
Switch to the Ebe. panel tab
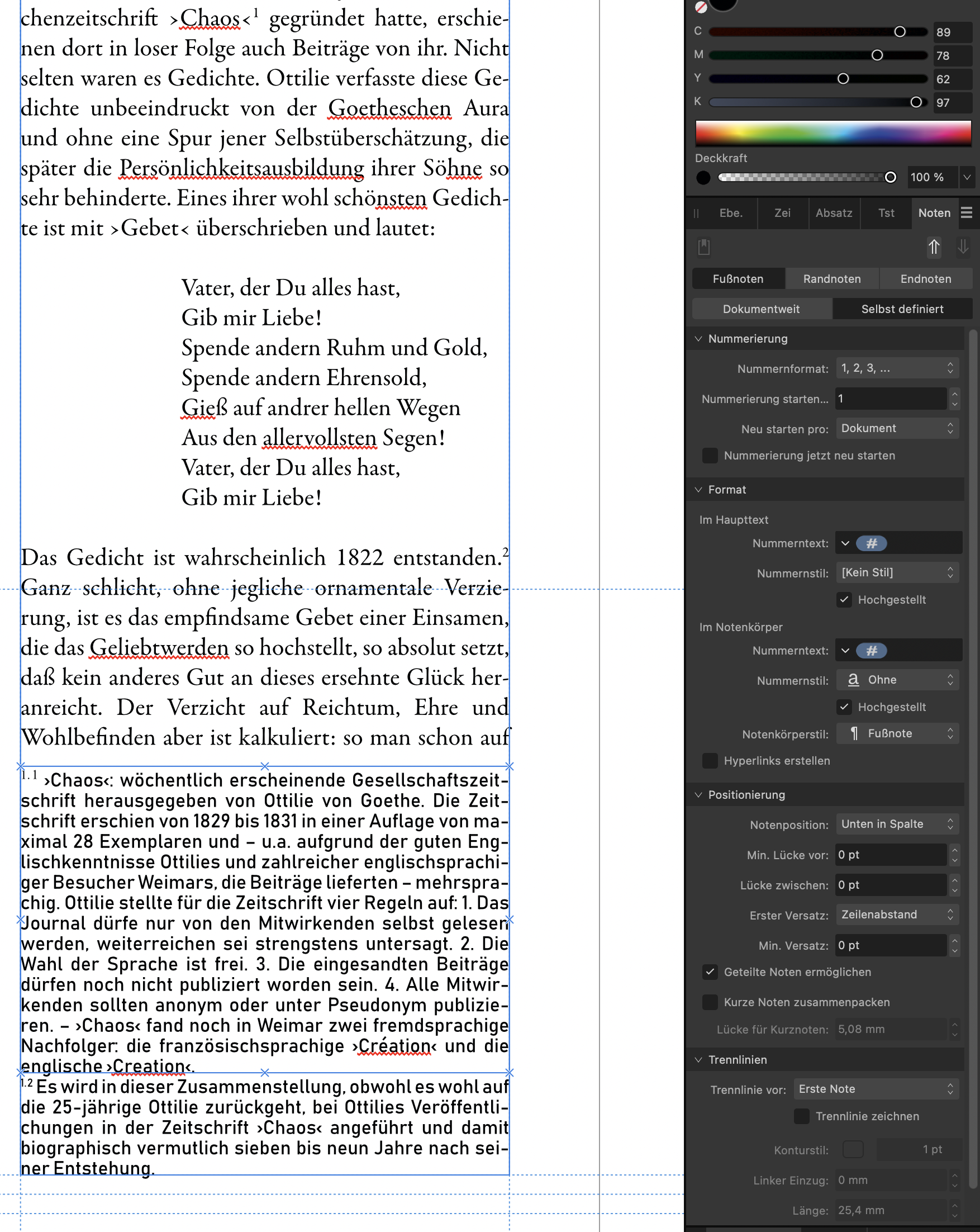coord(731,213)
